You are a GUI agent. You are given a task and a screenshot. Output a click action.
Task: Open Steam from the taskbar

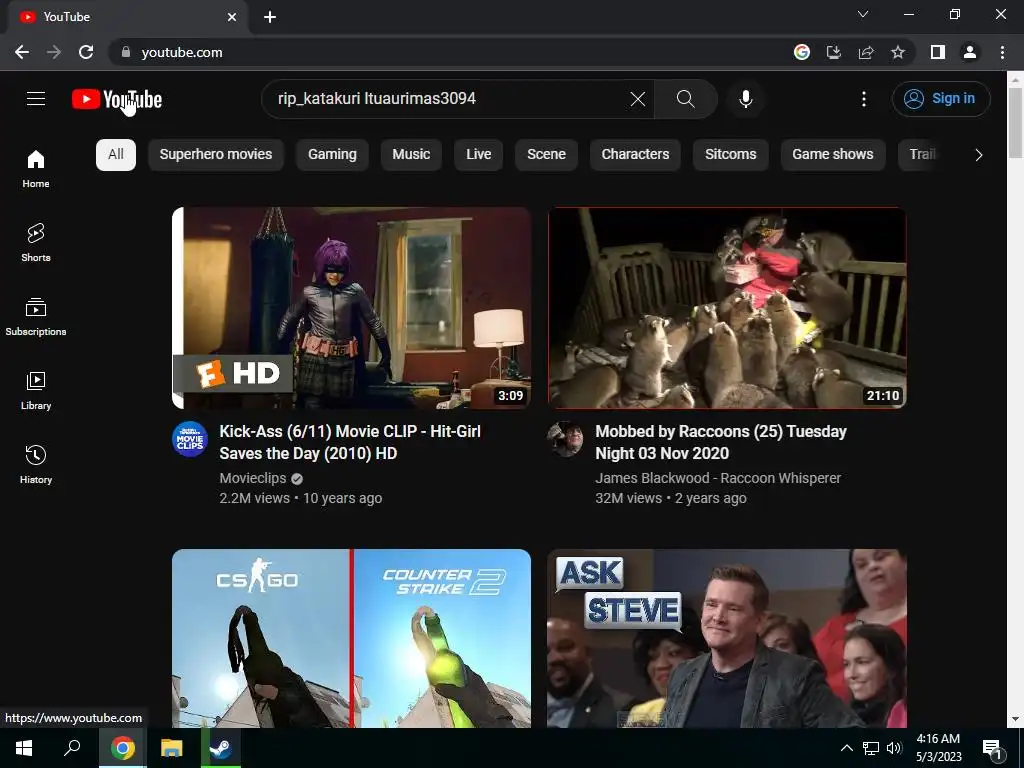pos(220,748)
